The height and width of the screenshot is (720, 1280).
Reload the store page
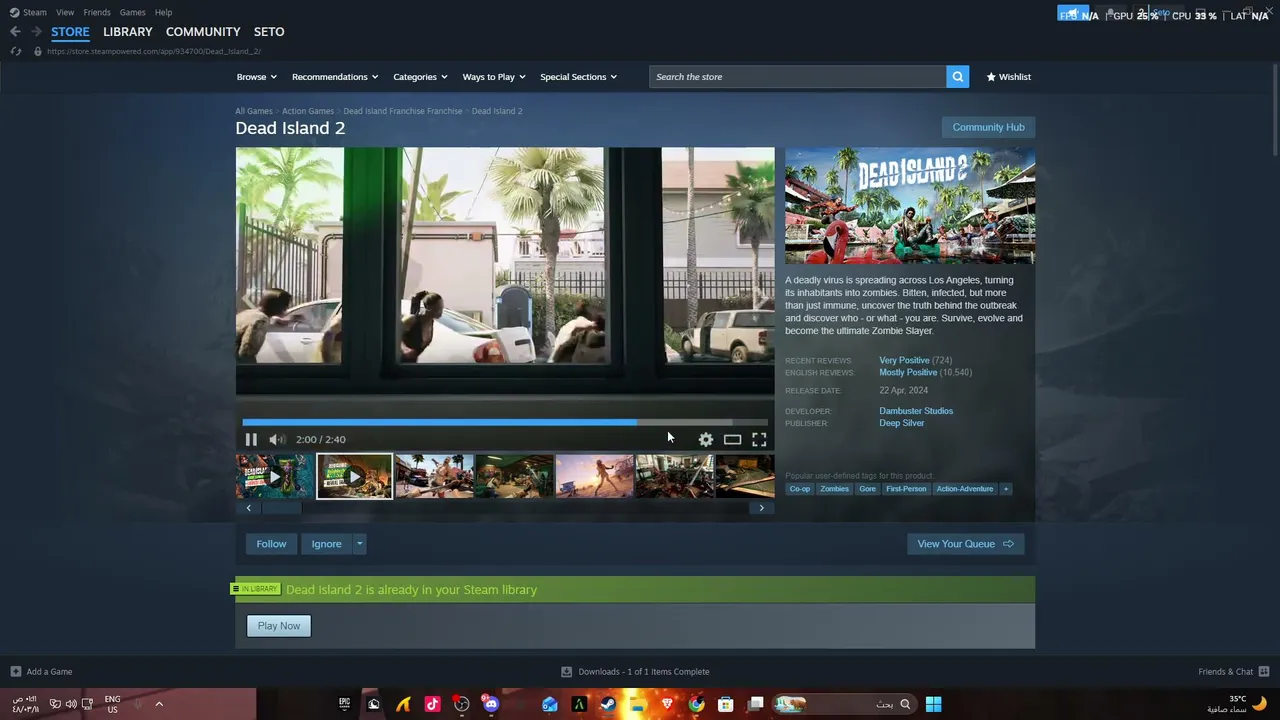16,51
